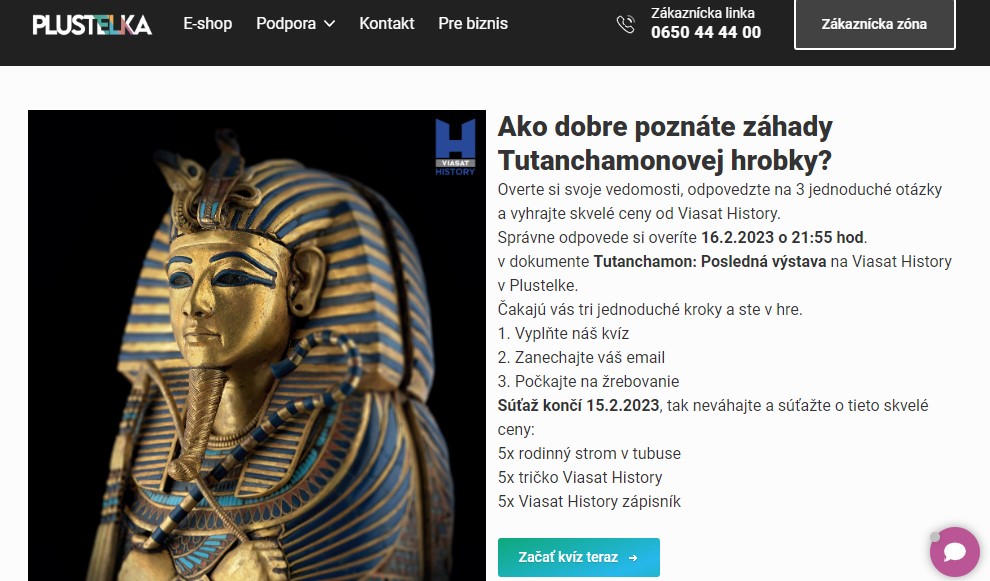Click the chevron next to Podpora
Viewport: 990px width, 581px height.
pyautogui.click(x=329, y=24)
